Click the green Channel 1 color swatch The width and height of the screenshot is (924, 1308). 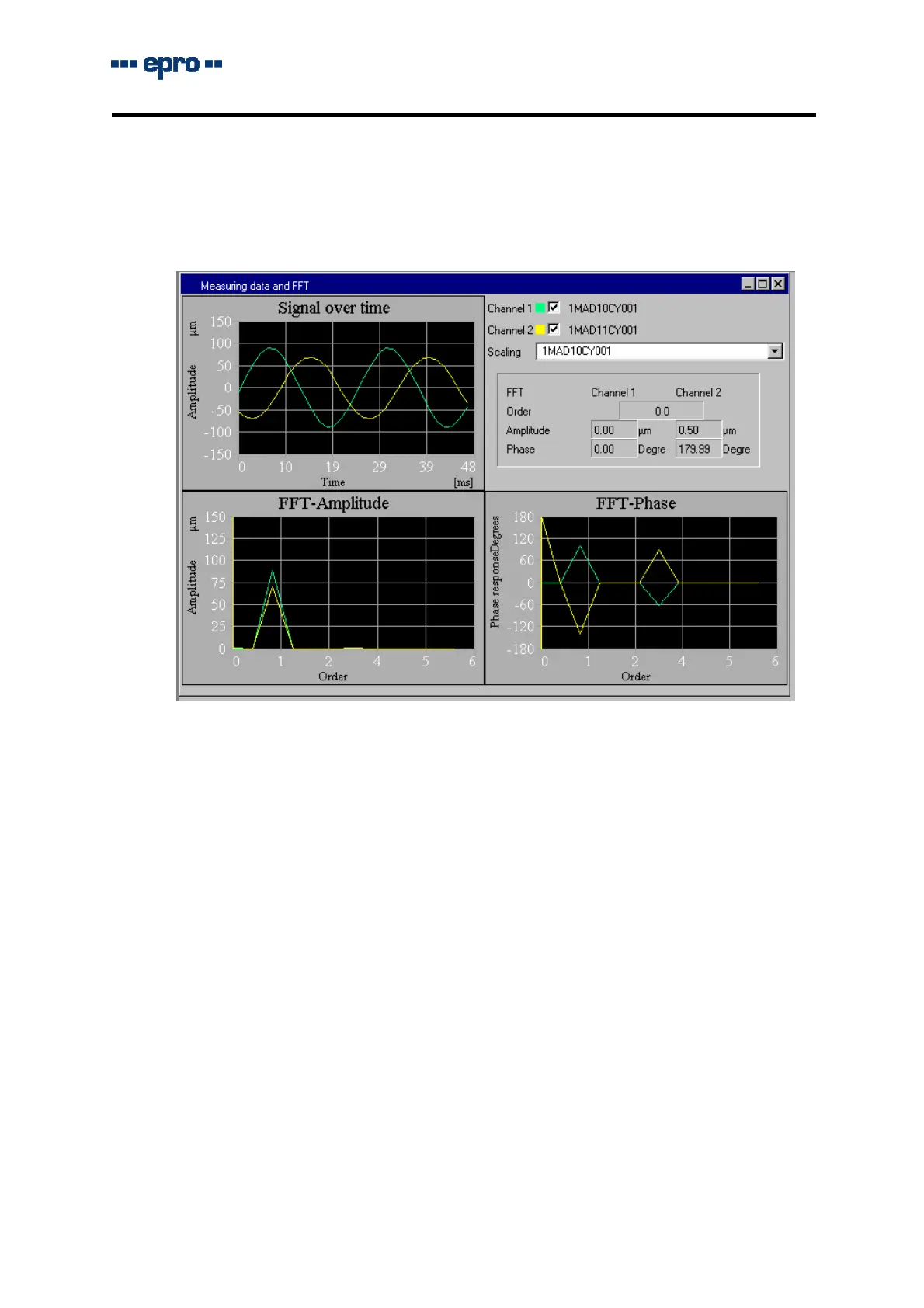coord(540,308)
